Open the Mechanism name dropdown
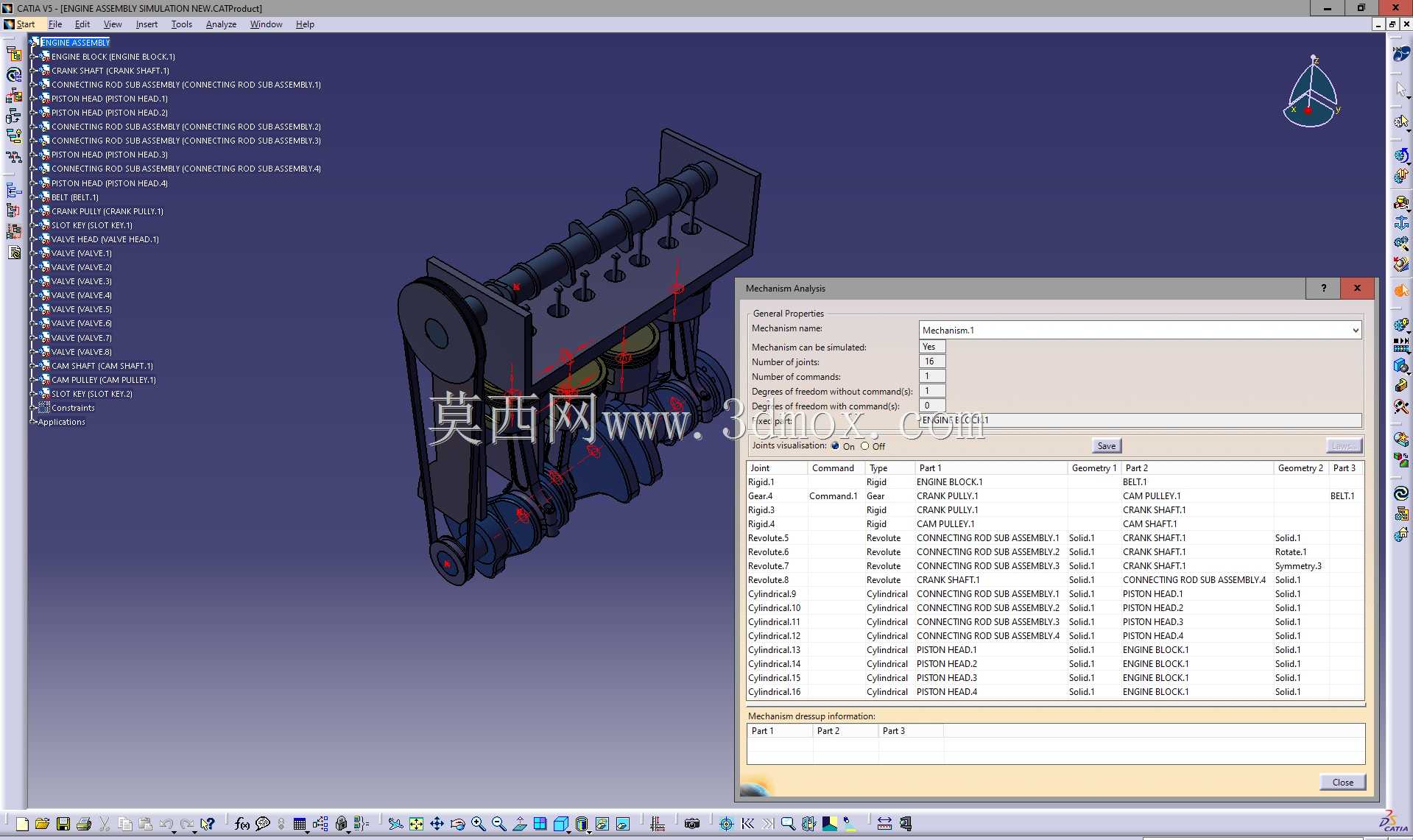Image resolution: width=1413 pixels, height=840 pixels. tap(1355, 331)
